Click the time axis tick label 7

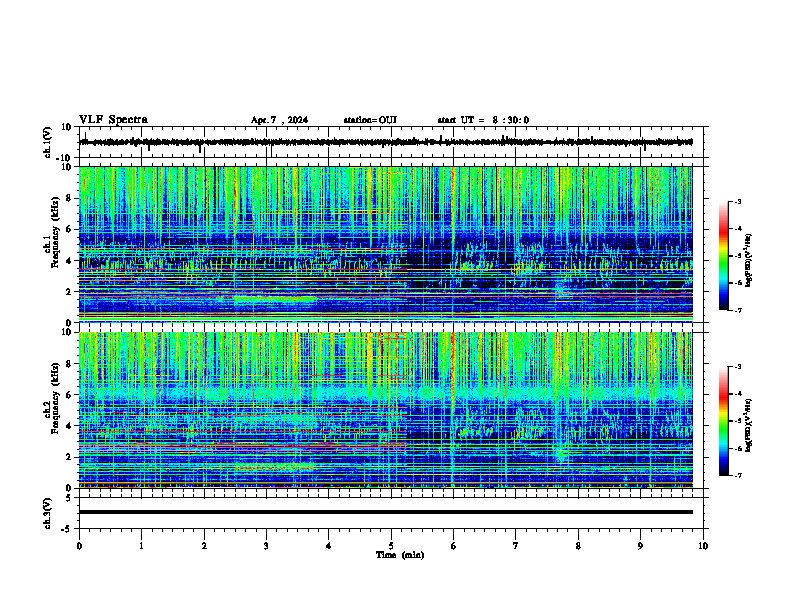[x=516, y=546]
